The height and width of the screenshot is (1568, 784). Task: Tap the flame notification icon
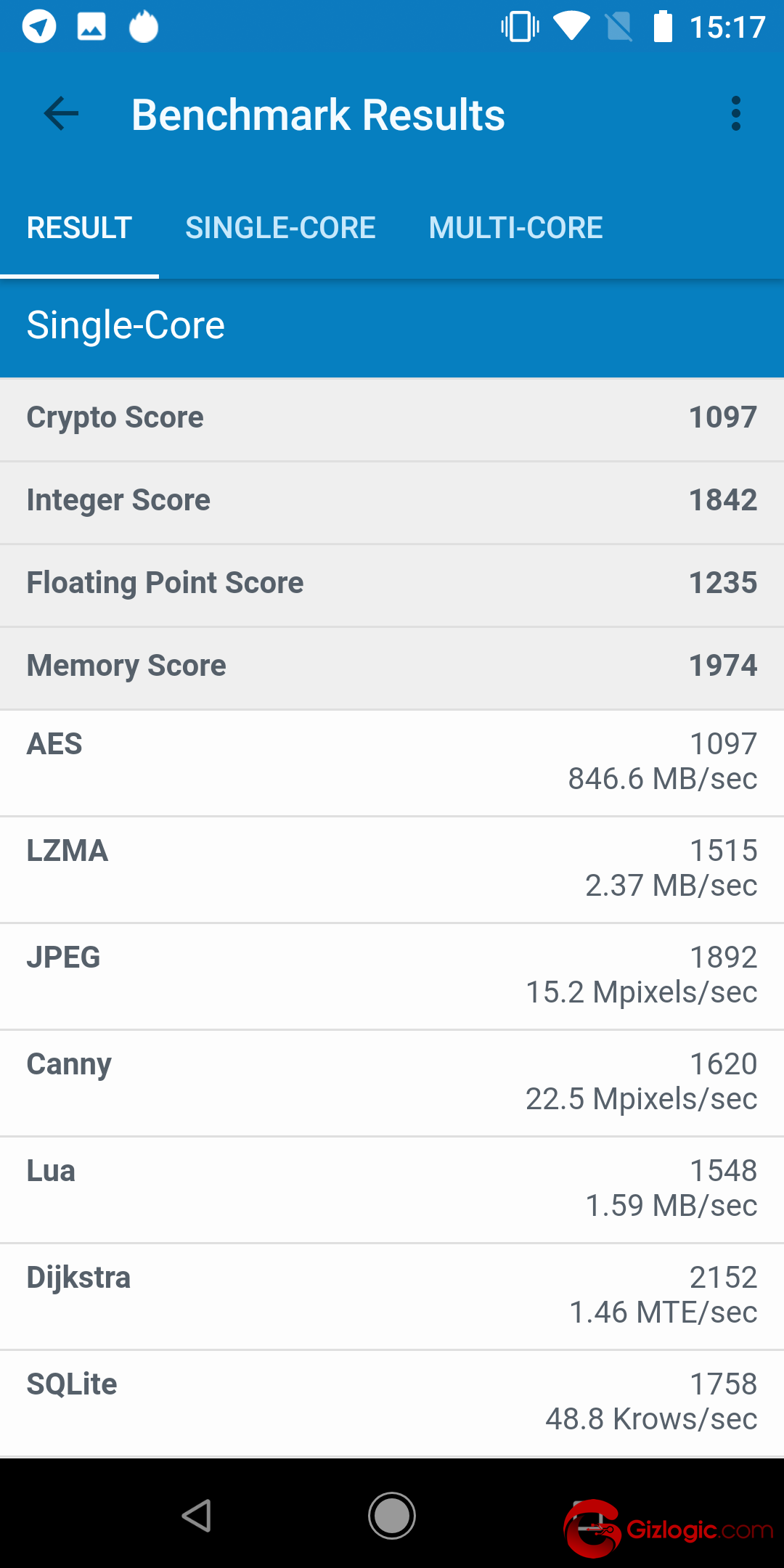[144, 28]
